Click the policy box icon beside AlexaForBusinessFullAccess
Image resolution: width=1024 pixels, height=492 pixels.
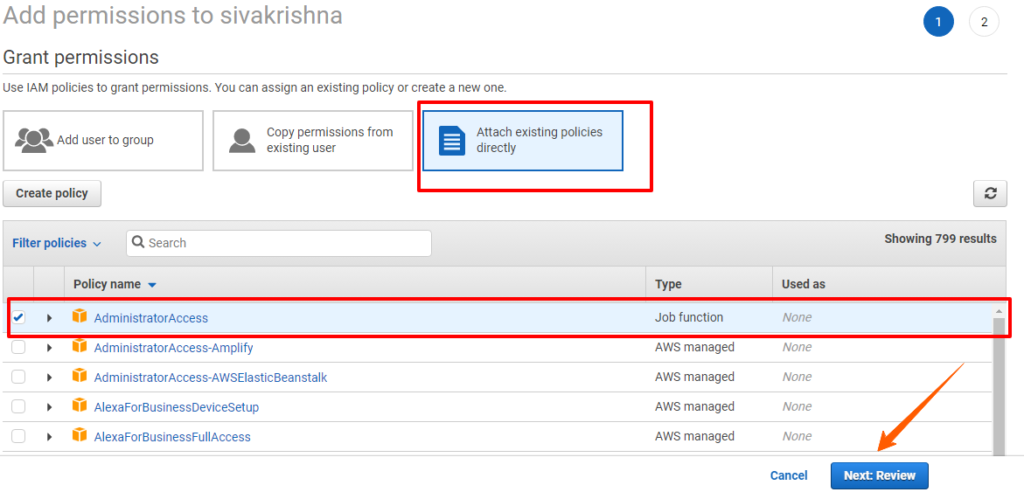(79, 435)
